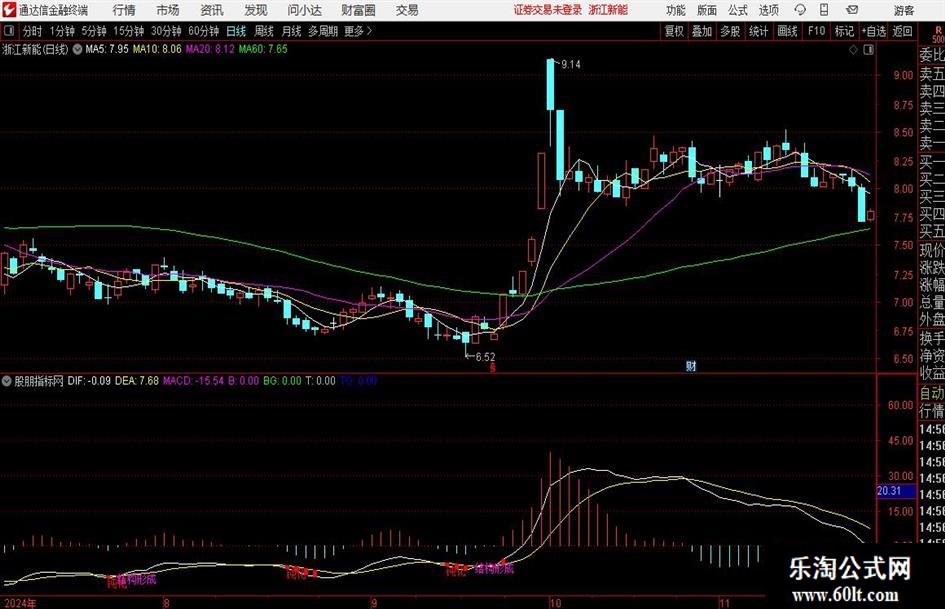Viewport: 945px width, 609px height.
Task: Click the MA10: 8.06 value
Action: [157, 49]
